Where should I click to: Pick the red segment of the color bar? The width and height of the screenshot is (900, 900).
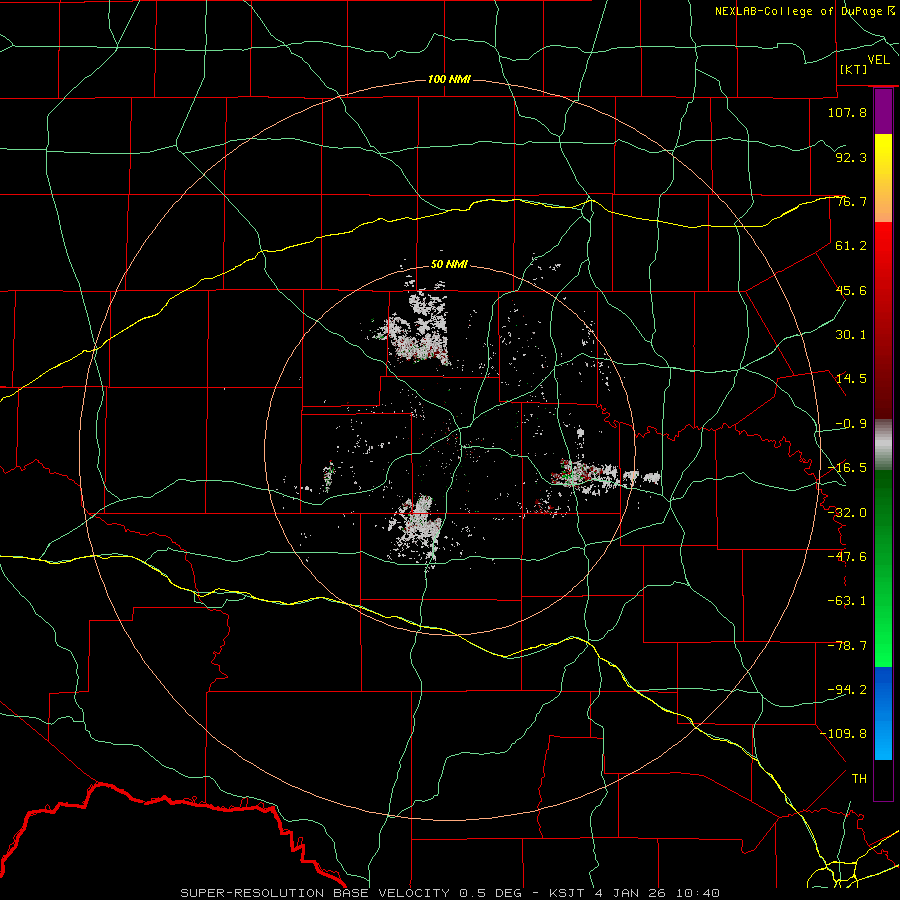point(883,320)
